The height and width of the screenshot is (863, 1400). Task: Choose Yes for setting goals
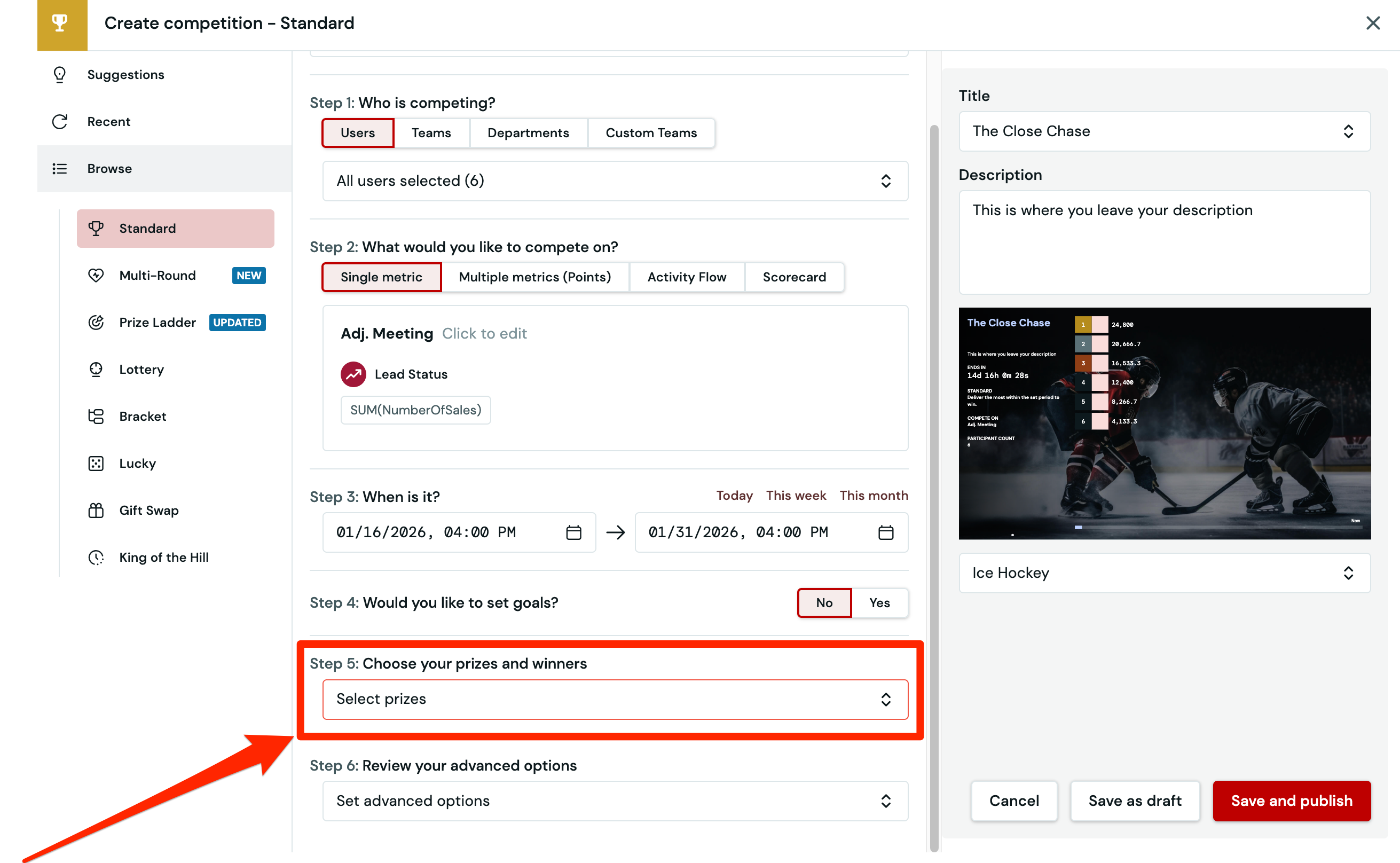coord(879,603)
